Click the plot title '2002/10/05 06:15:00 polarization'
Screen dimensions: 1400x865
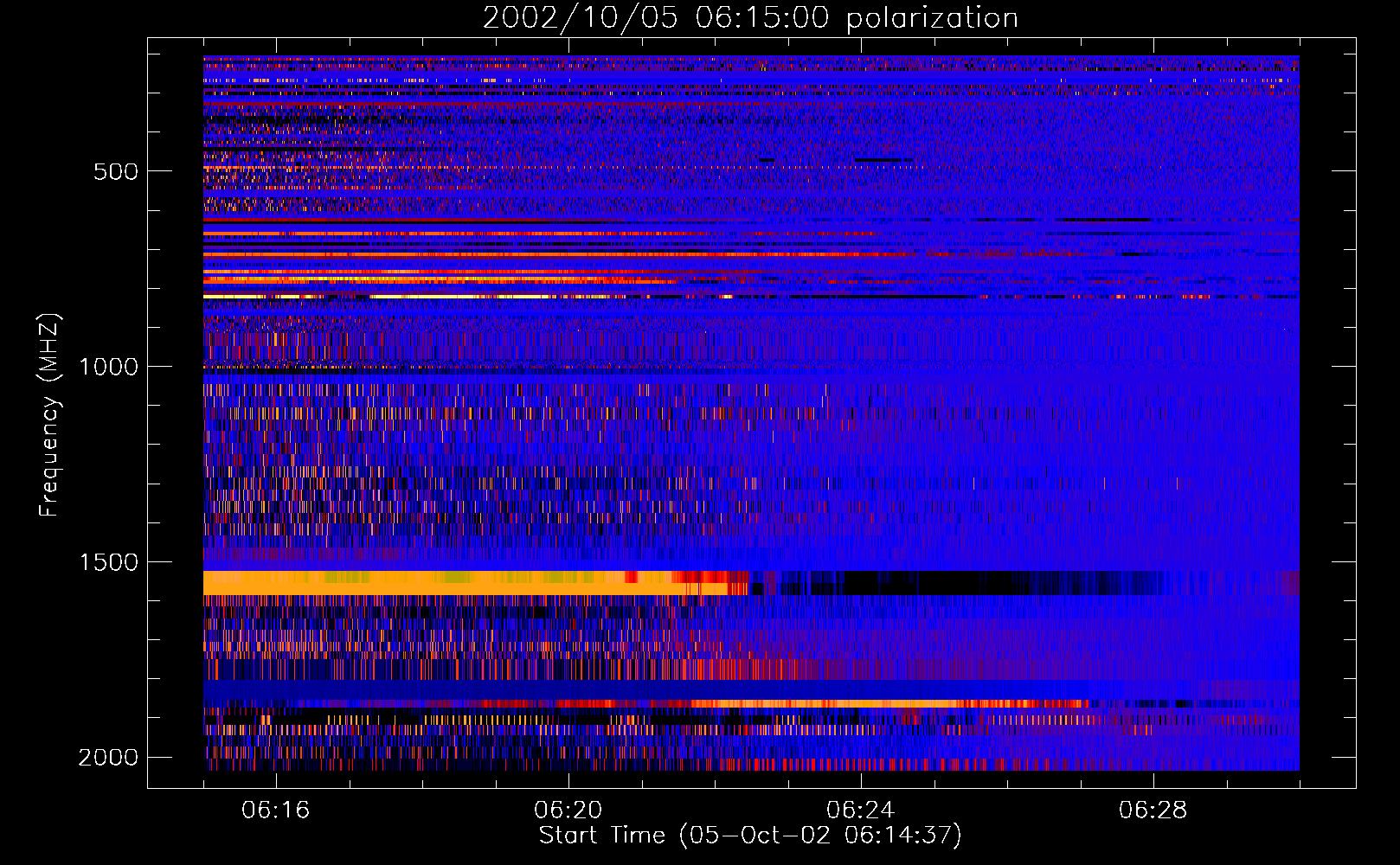click(x=750, y=17)
